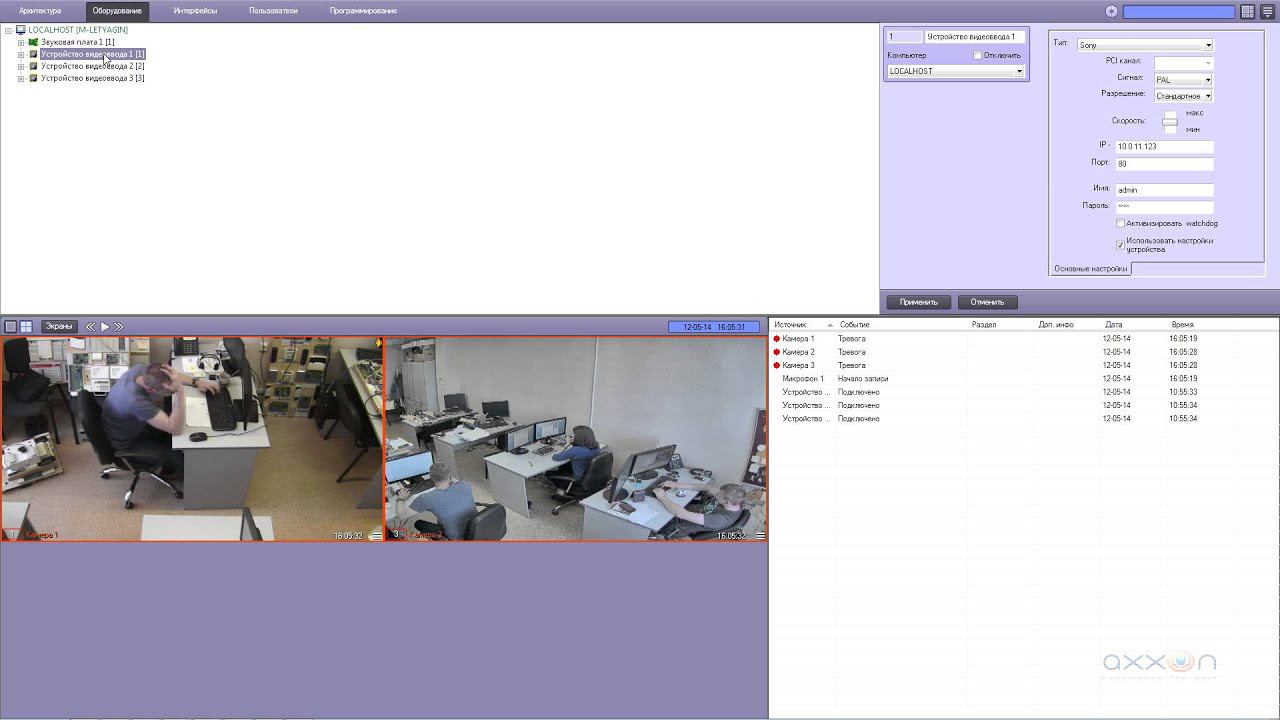Click red alarm dot for Камера 3

point(776,365)
